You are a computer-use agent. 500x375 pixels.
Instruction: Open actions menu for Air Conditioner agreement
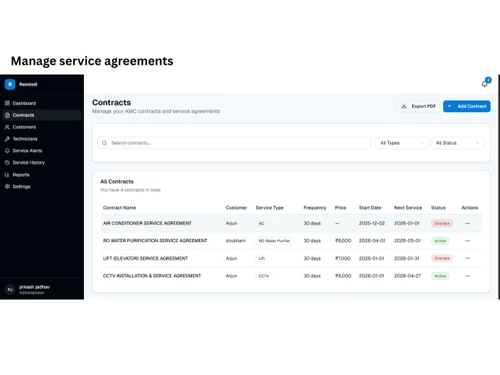tap(467, 223)
